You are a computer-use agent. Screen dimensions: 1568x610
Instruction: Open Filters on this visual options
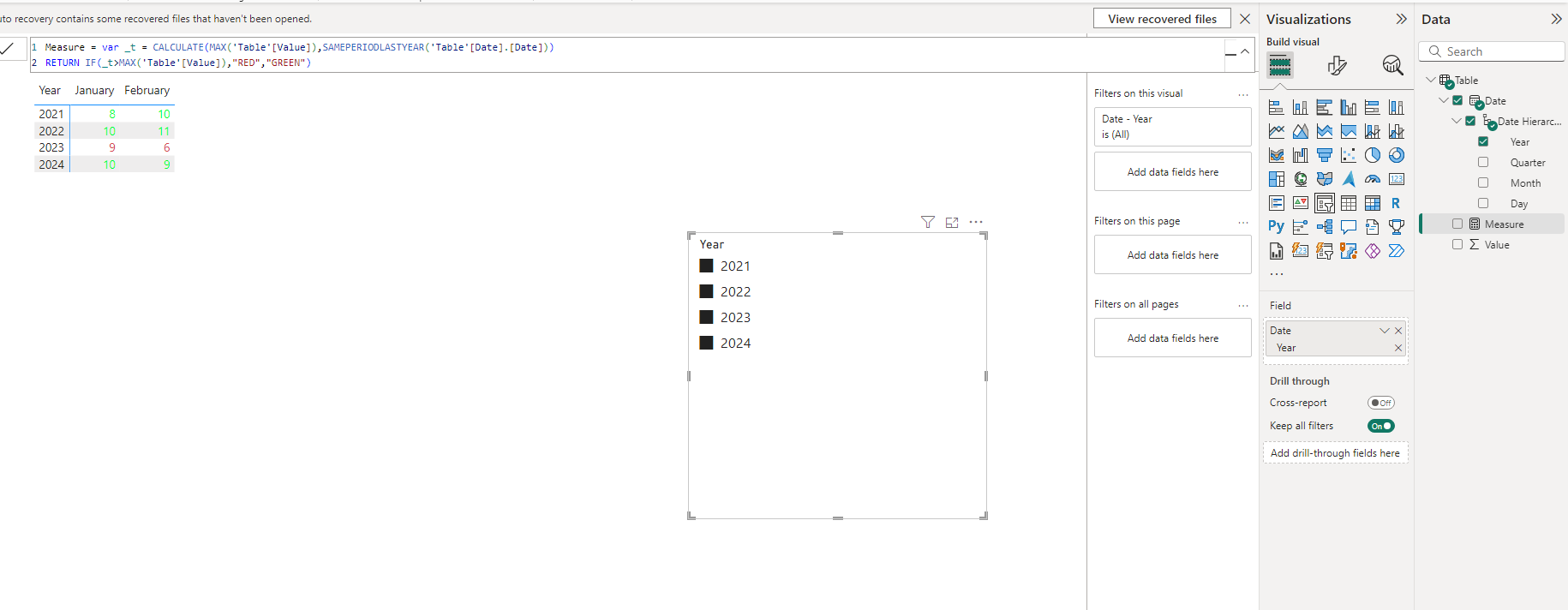pyautogui.click(x=1243, y=94)
